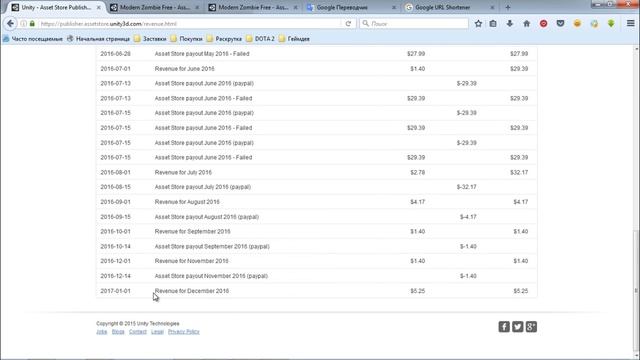Switch to Google URL Shortener tab

point(449,7)
